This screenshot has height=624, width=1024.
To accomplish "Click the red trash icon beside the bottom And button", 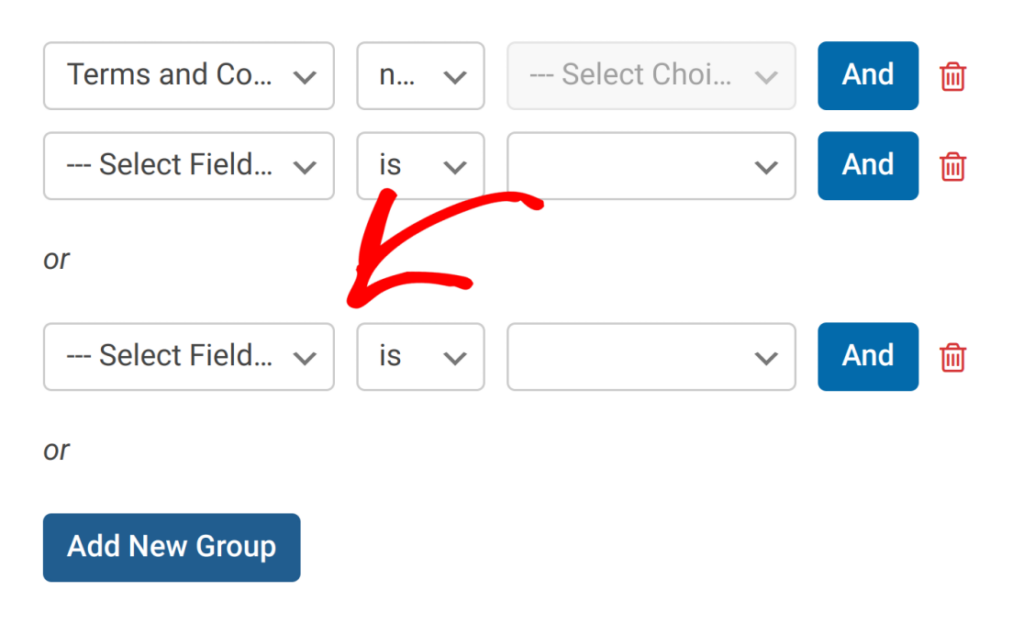I will click(x=951, y=357).
